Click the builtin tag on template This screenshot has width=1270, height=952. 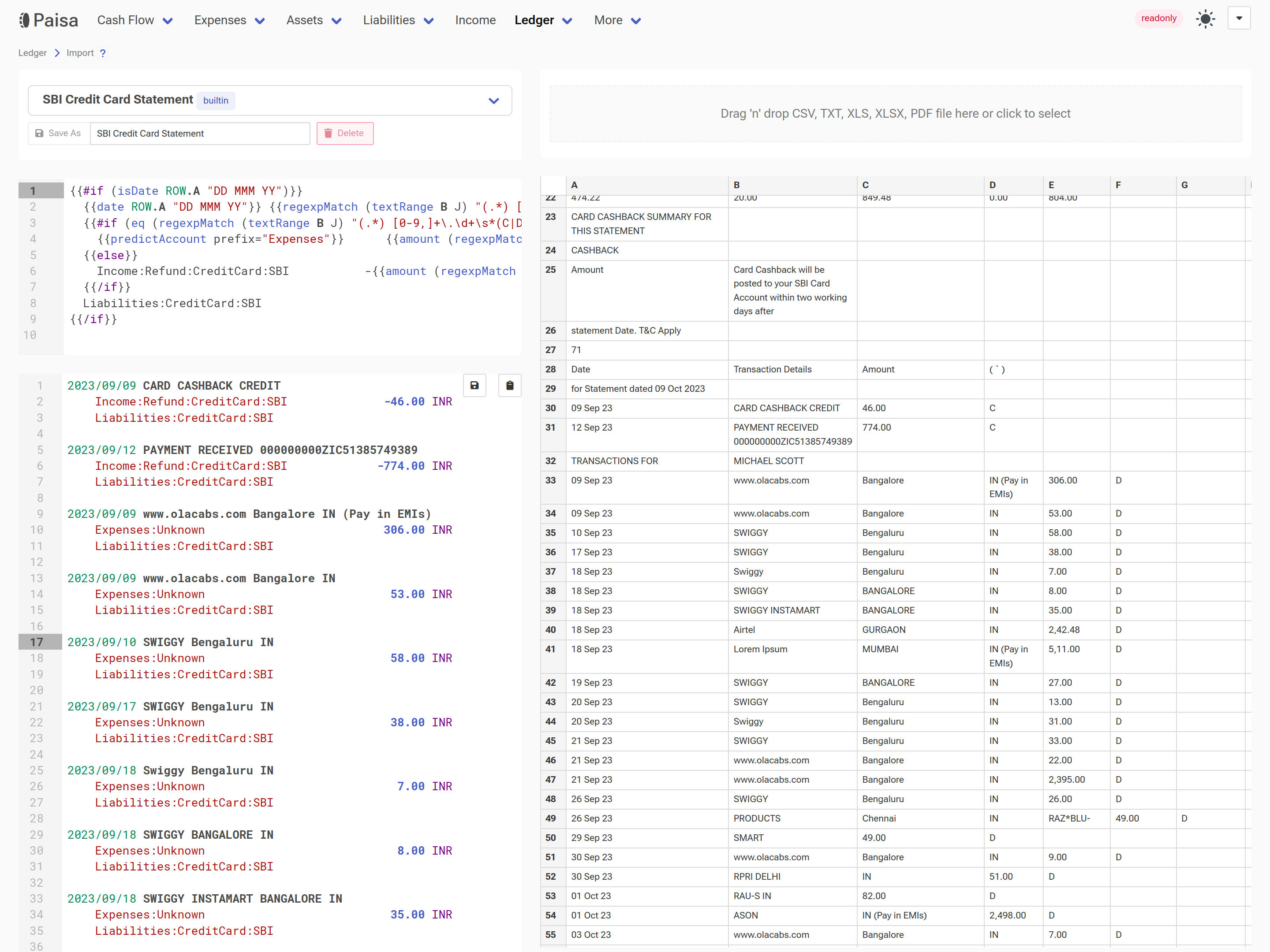click(215, 100)
